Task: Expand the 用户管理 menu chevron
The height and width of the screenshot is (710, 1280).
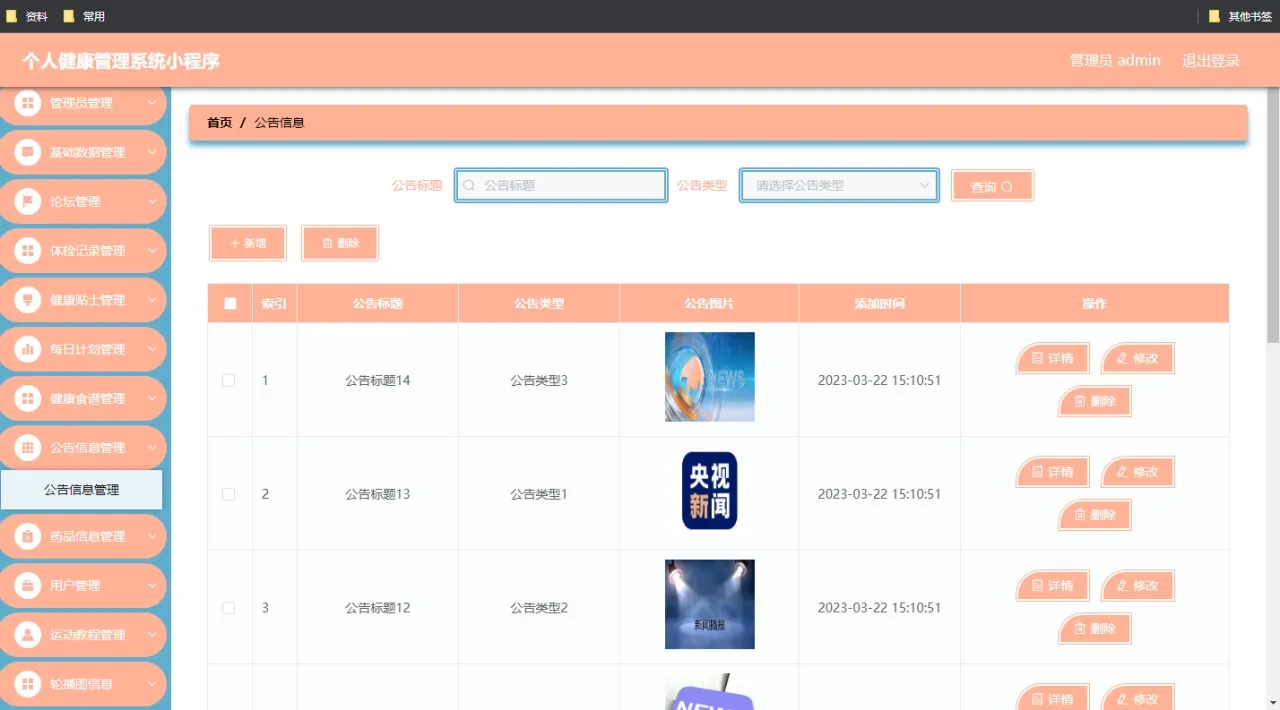Action: click(152, 585)
